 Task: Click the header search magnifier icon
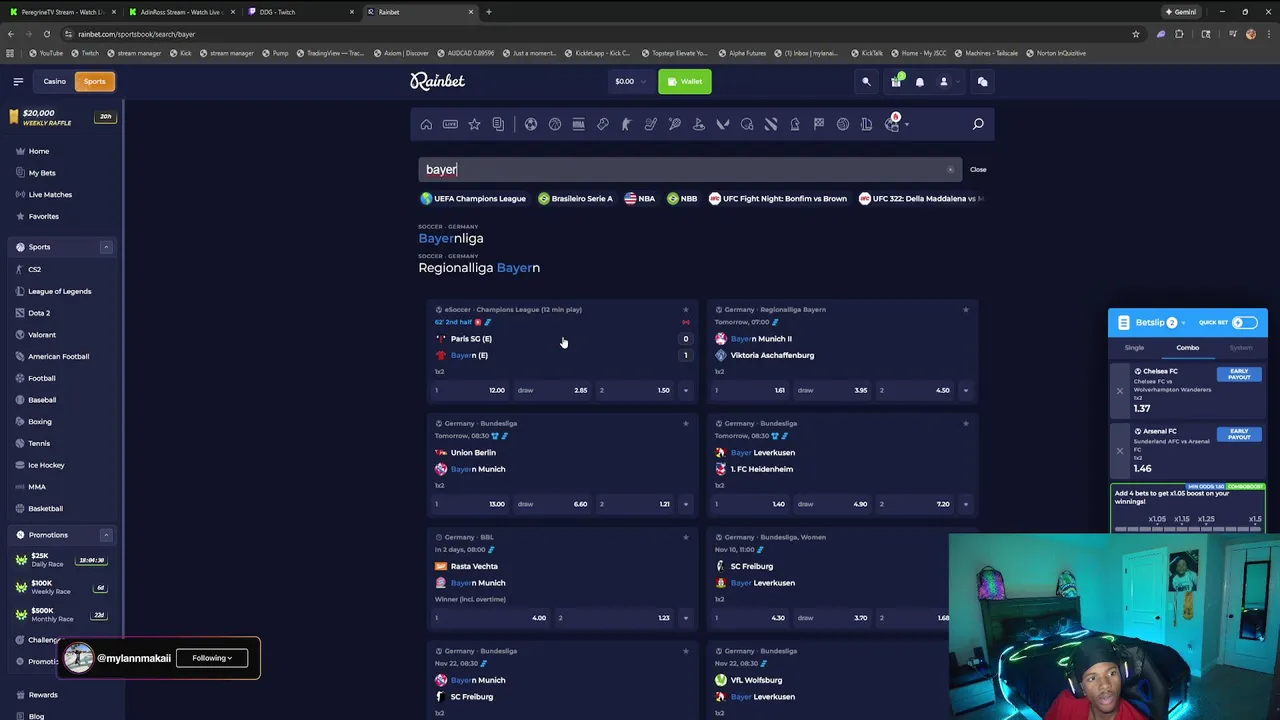867,82
